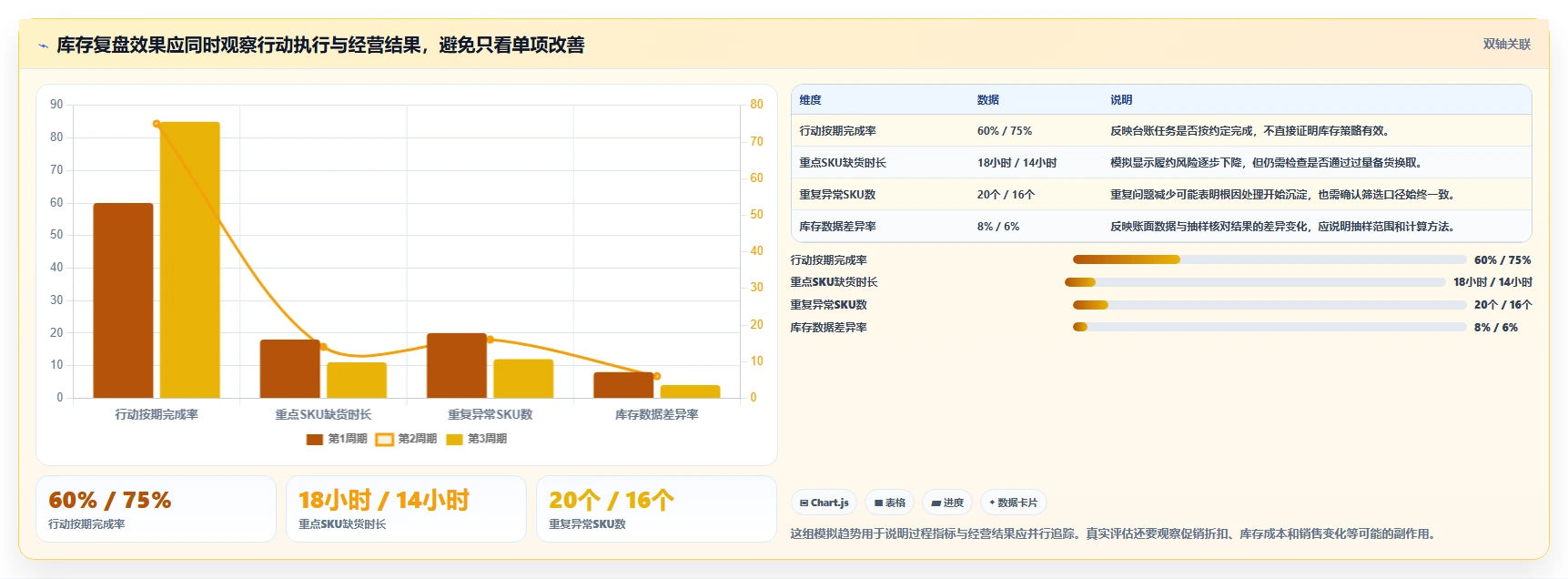The width and height of the screenshot is (1568, 579).
Task: Click the 8% / 6% table cell
Action: [x=998, y=227]
